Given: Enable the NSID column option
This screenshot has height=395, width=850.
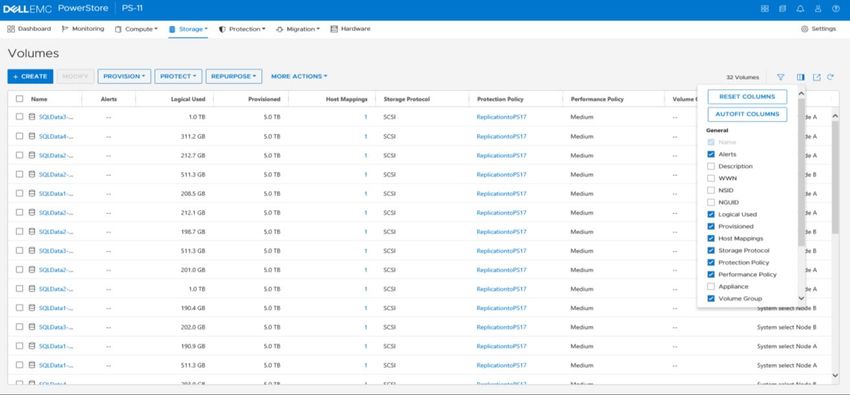Looking at the screenshot, I should (x=711, y=190).
